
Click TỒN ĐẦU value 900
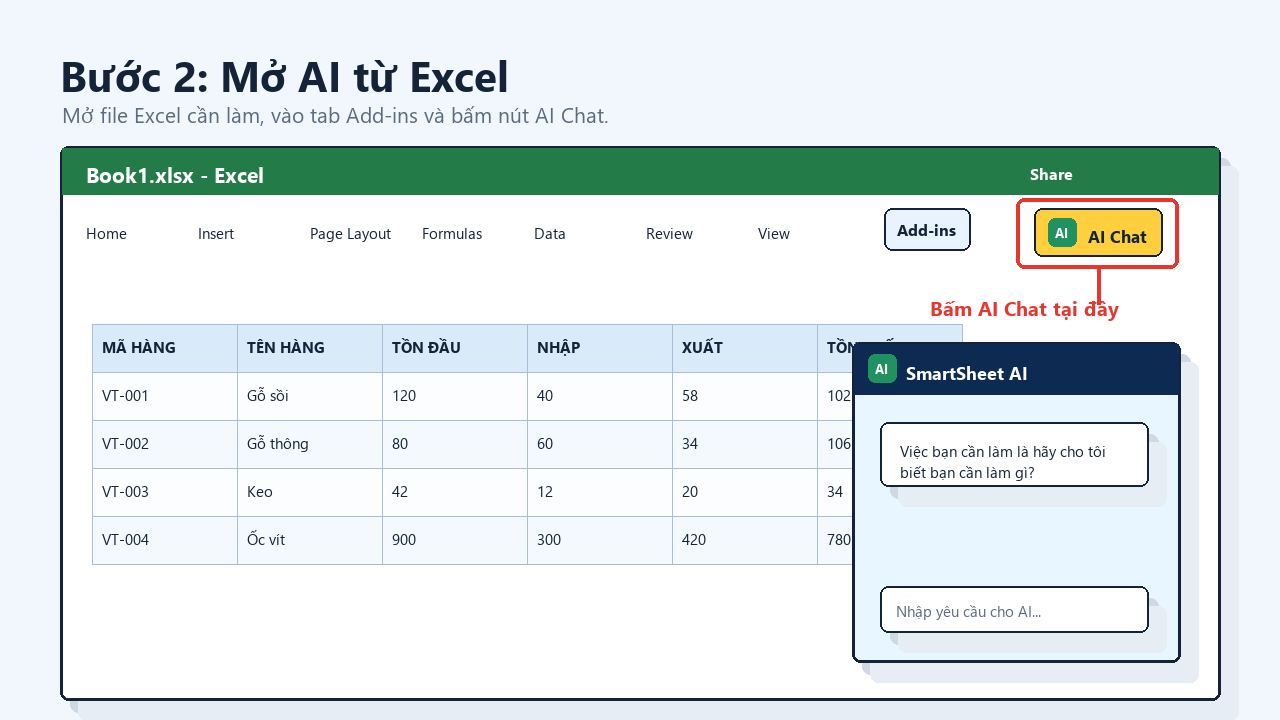coord(455,540)
